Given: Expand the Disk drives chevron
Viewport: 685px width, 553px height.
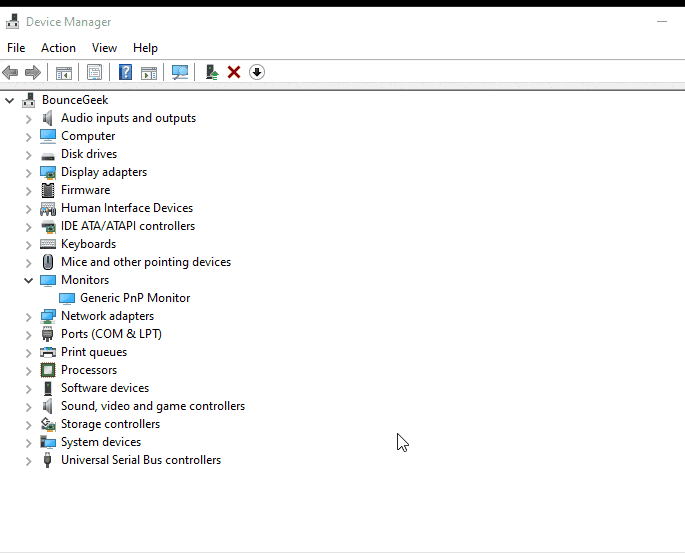Looking at the screenshot, I should (28, 155).
